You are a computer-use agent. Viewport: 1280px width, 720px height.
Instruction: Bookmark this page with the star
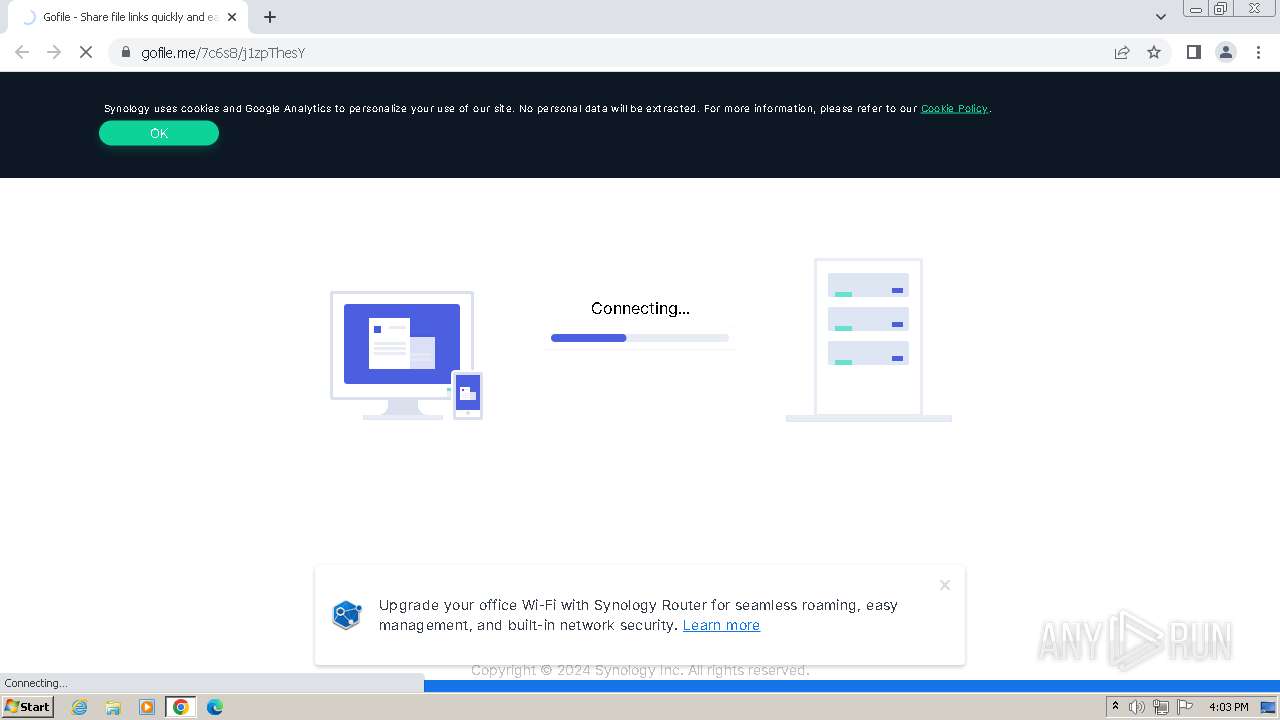tap(1154, 52)
